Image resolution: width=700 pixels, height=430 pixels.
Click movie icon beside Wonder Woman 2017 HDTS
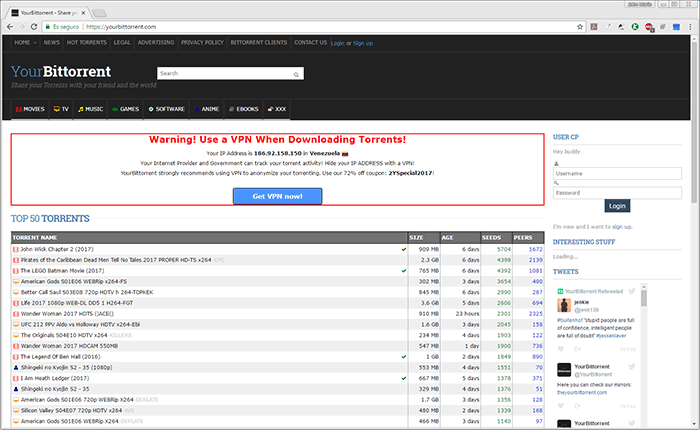coord(16,314)
